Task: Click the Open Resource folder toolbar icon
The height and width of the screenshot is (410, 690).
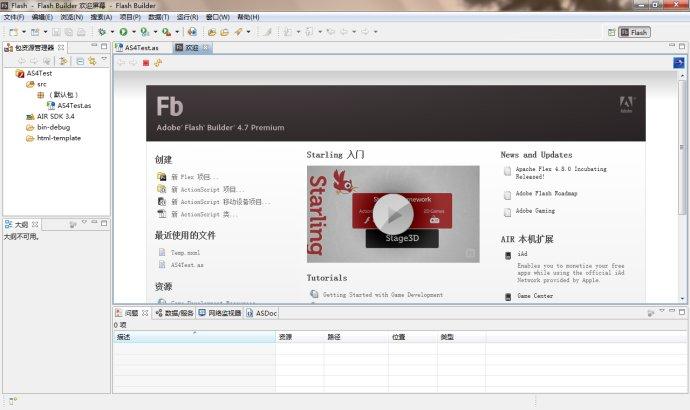Action: point(224,32)
